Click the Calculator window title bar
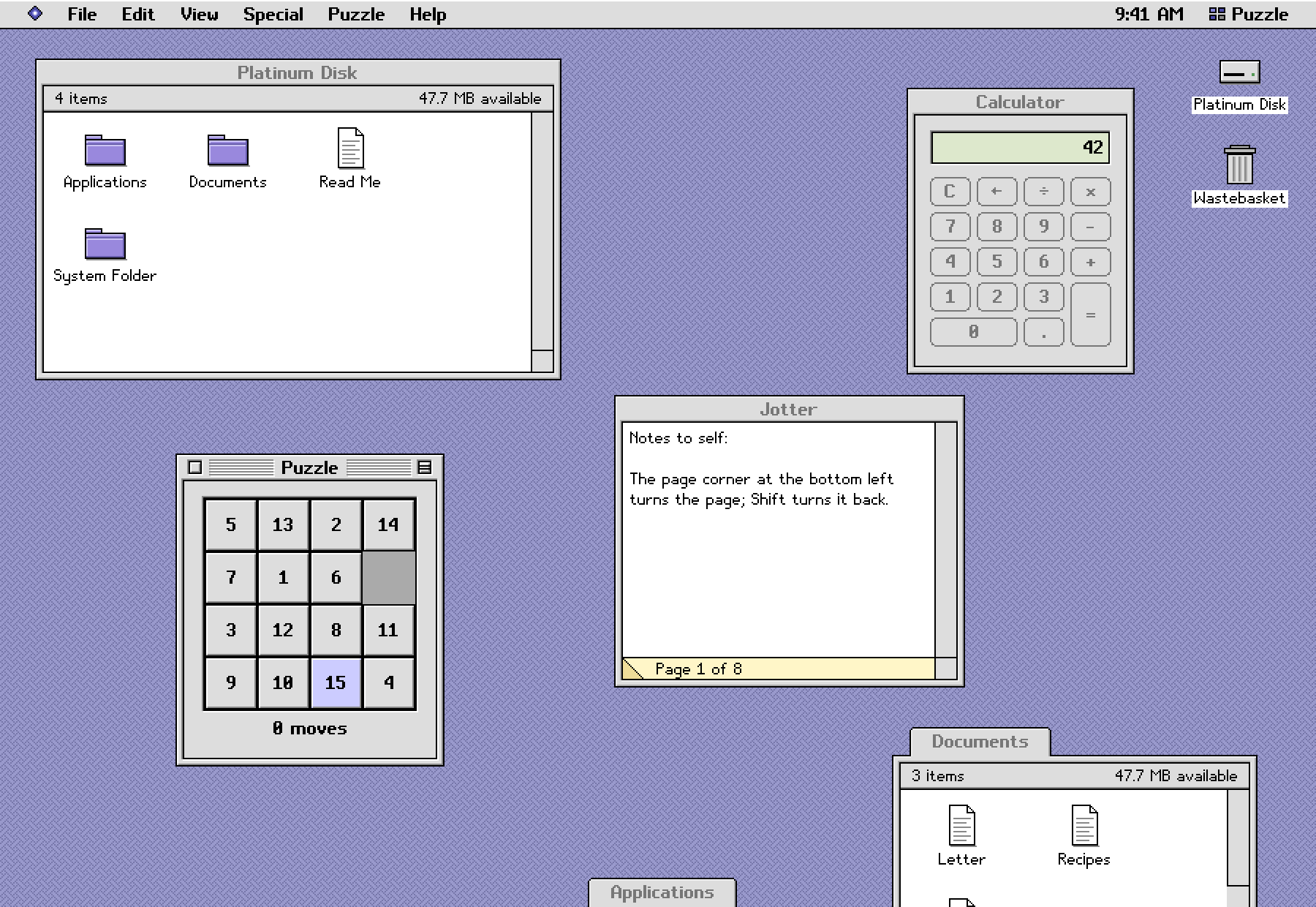The image size is (1316, 907). coord(1020,102)
